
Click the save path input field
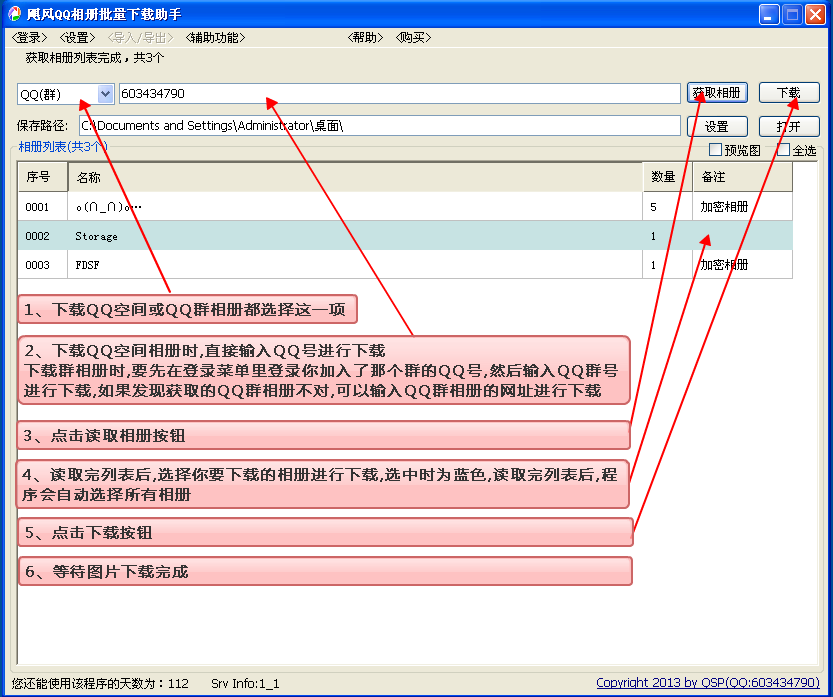coord(379,126)
